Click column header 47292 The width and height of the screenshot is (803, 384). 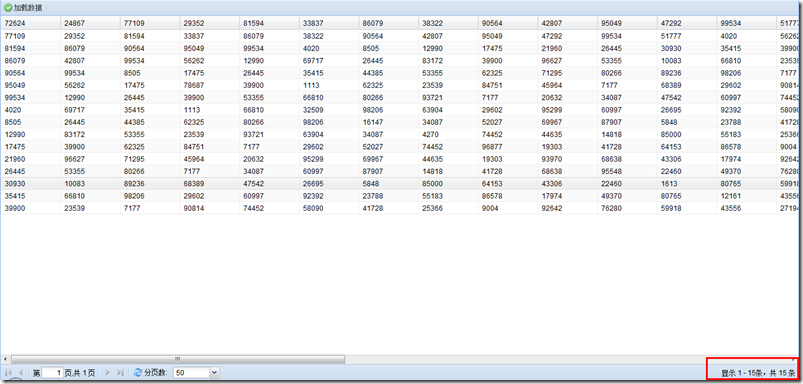click(687, 23)
